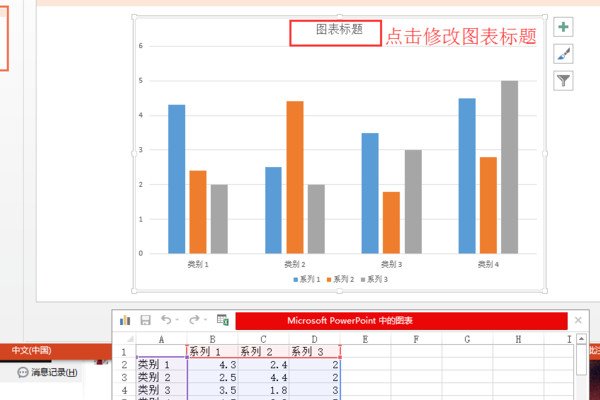The height and width of the screenshot is (400, 600).
Task: Open Chart Elements plus button
Action: tap(563, 27)
